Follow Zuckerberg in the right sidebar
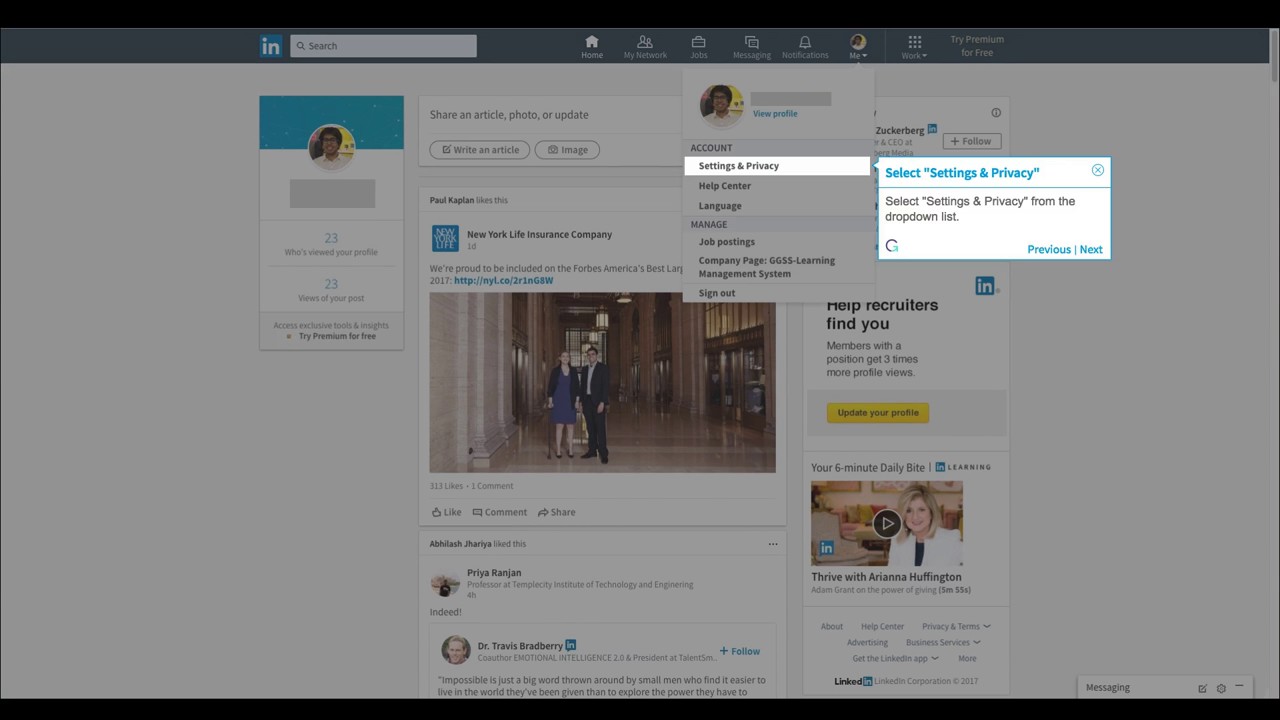 tap(971, 141)
